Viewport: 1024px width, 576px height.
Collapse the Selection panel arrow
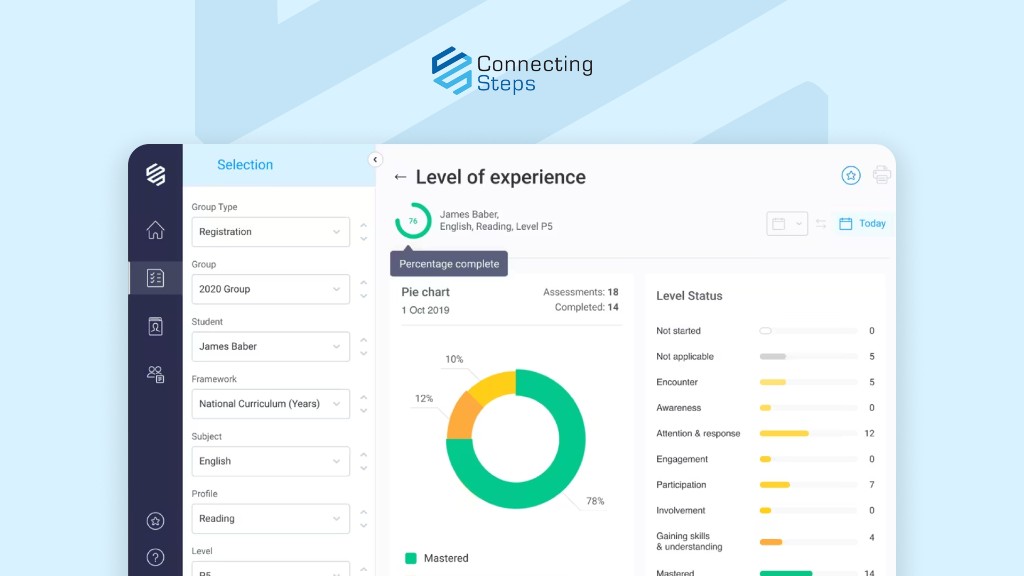(375, 159)
